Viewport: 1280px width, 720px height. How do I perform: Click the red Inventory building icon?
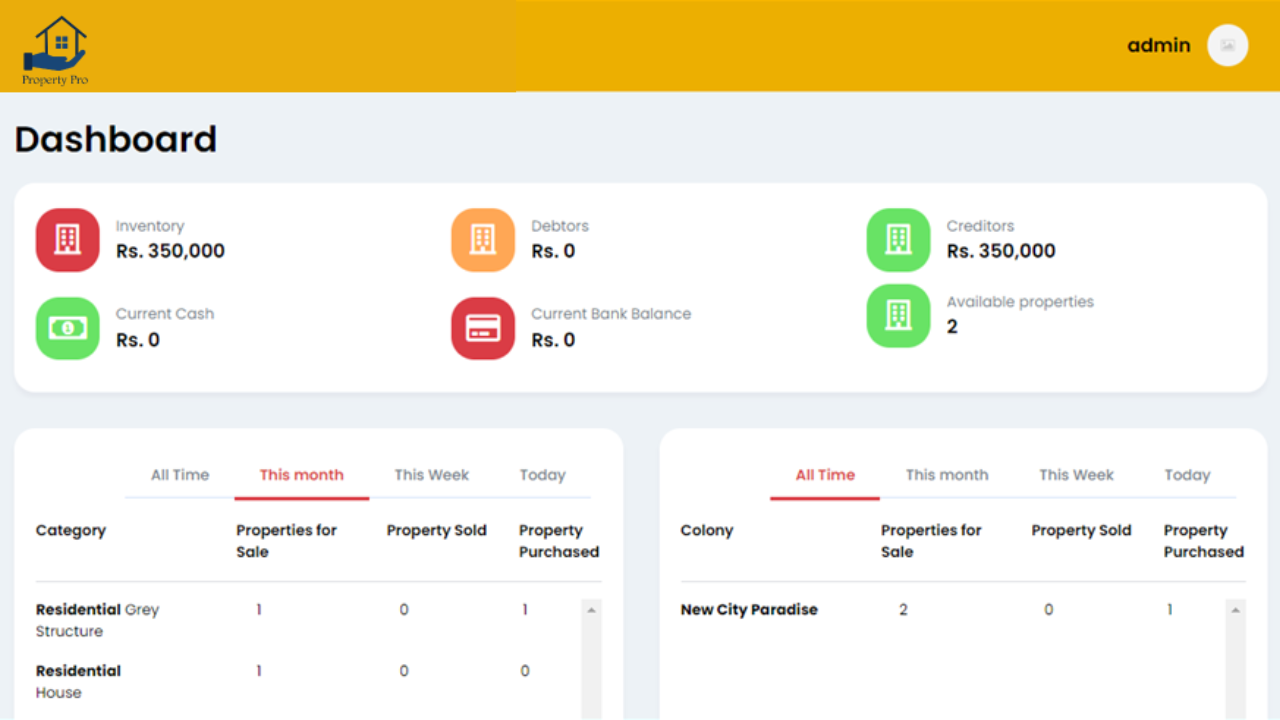[67, 240]
